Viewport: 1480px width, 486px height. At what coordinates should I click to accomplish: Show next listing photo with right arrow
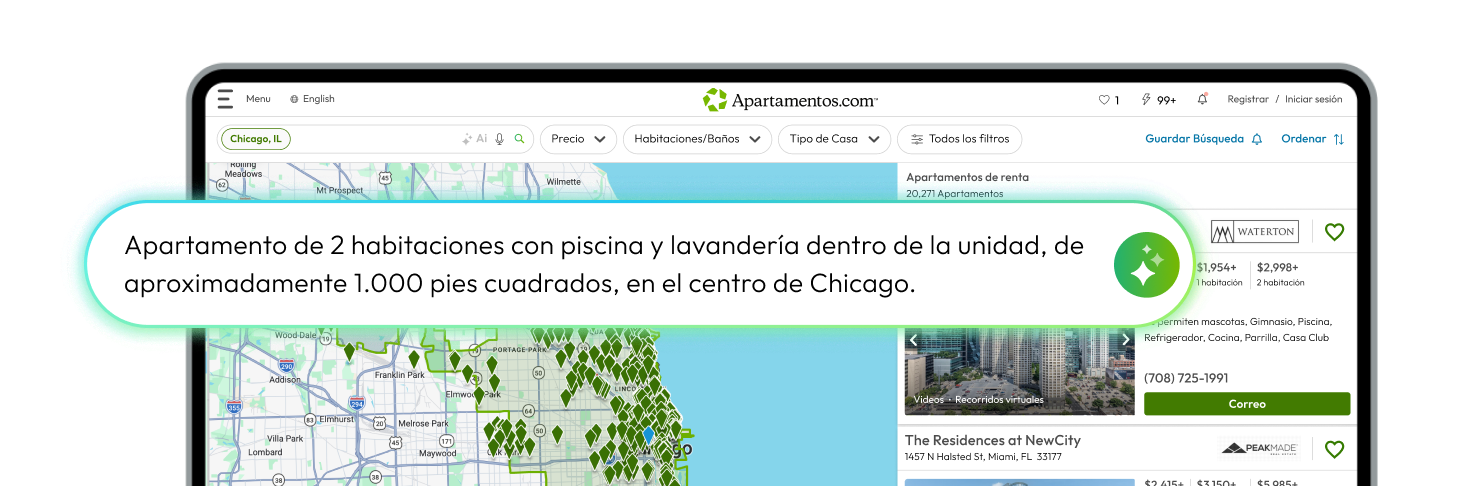[x=1126, y=340]
